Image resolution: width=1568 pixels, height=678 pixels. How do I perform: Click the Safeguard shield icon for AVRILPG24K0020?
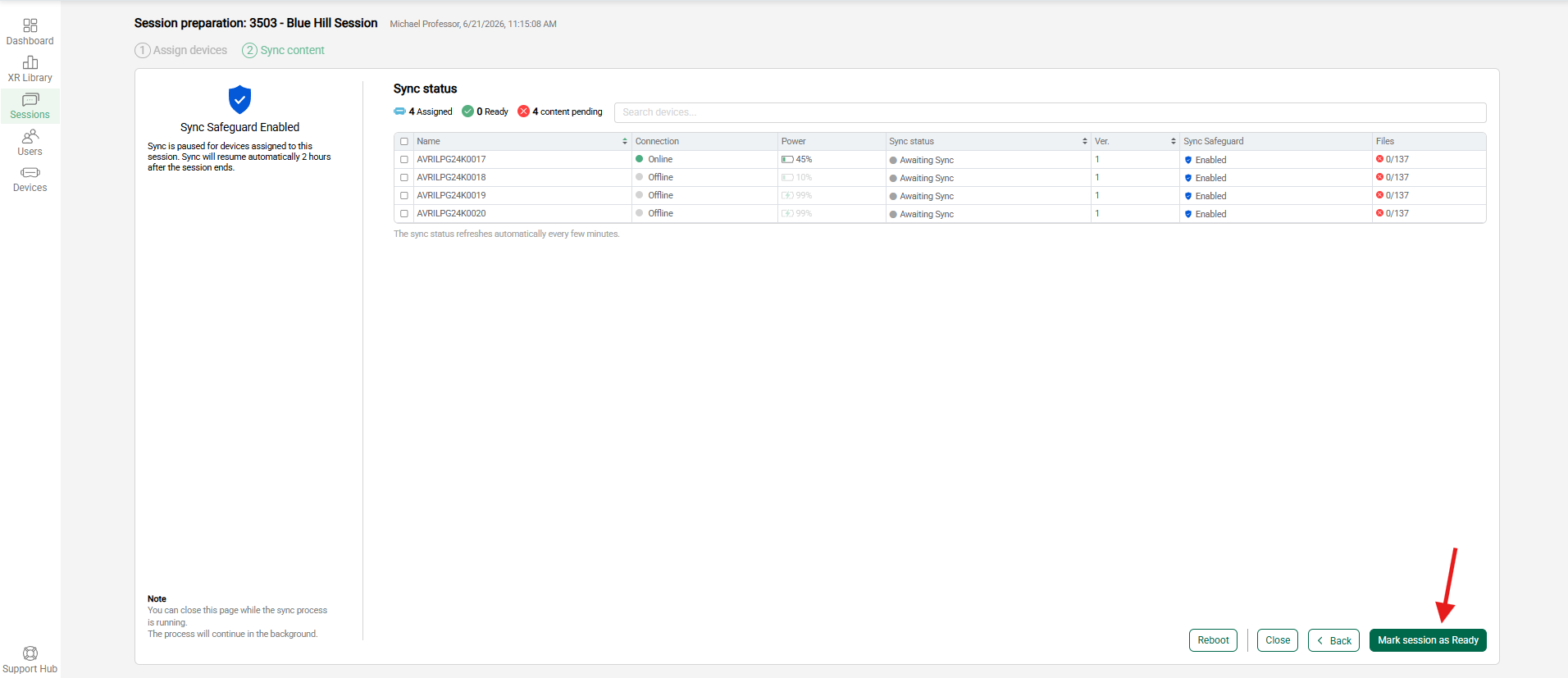point(1188,214)
